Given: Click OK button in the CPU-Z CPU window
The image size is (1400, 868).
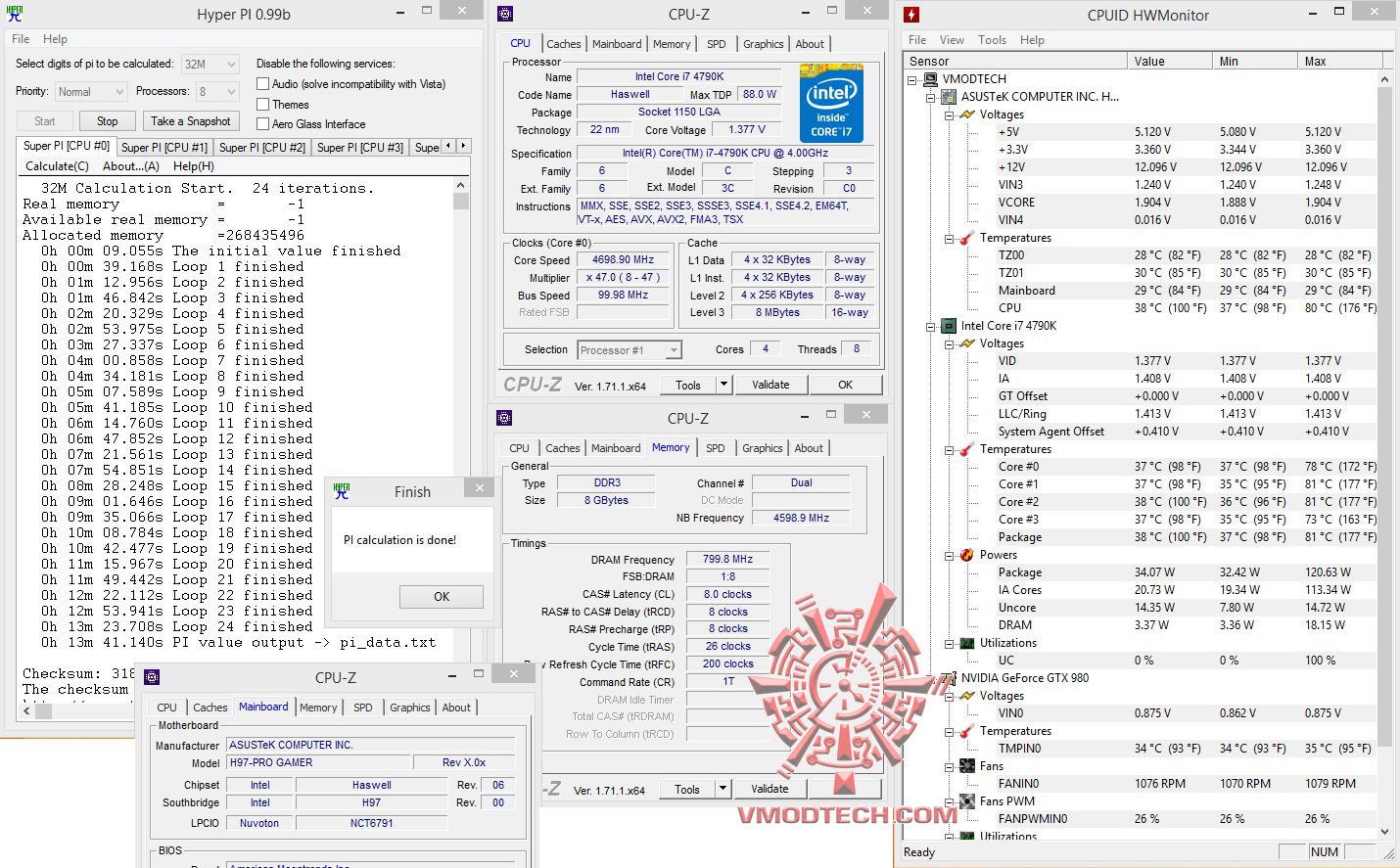Looking at the screenshot, I should coord(846,385).
